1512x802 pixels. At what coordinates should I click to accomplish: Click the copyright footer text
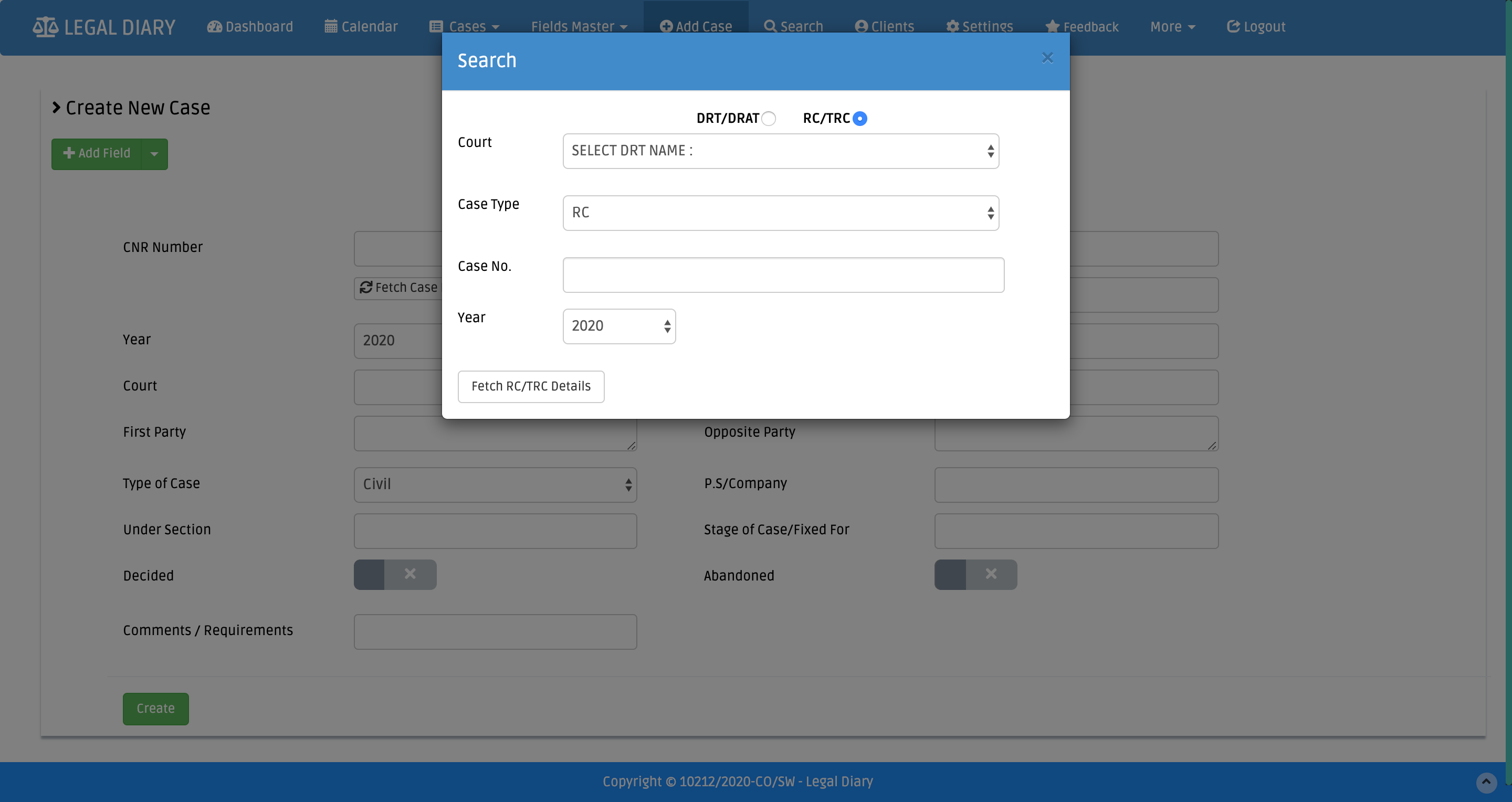(738, 782)
